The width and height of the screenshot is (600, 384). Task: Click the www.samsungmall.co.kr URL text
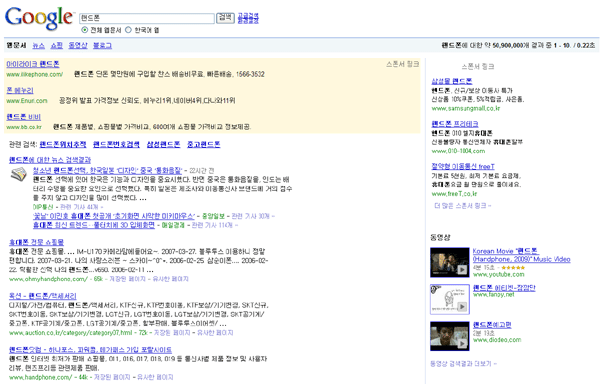pos(466,109)
